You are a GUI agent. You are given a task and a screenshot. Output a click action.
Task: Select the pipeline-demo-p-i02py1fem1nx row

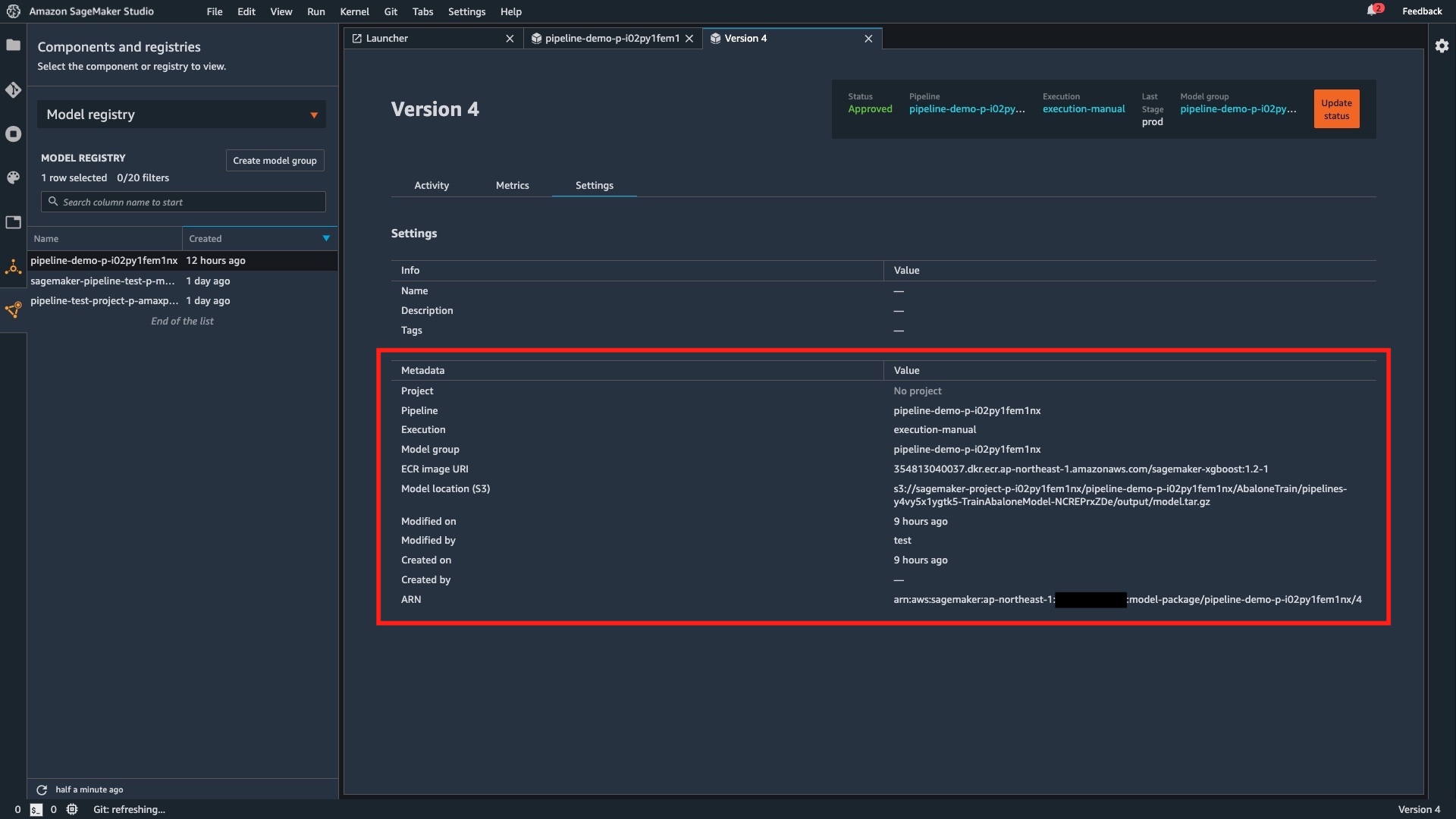104,260
